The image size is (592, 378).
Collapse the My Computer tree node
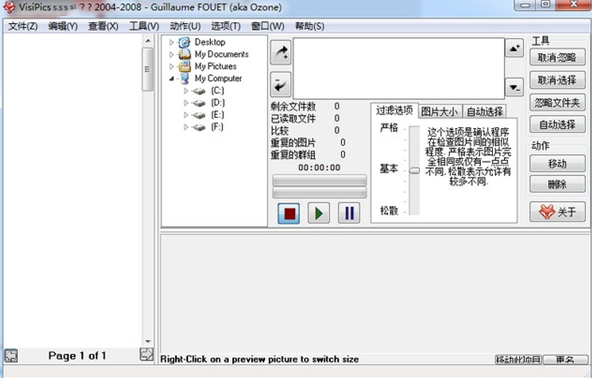[171, 79]
